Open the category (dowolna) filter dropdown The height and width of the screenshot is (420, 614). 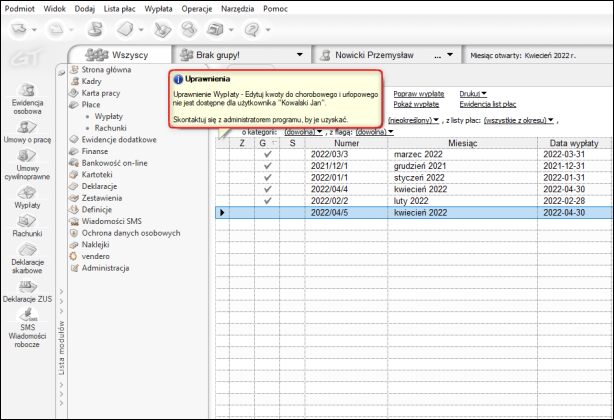click(303, 132)
